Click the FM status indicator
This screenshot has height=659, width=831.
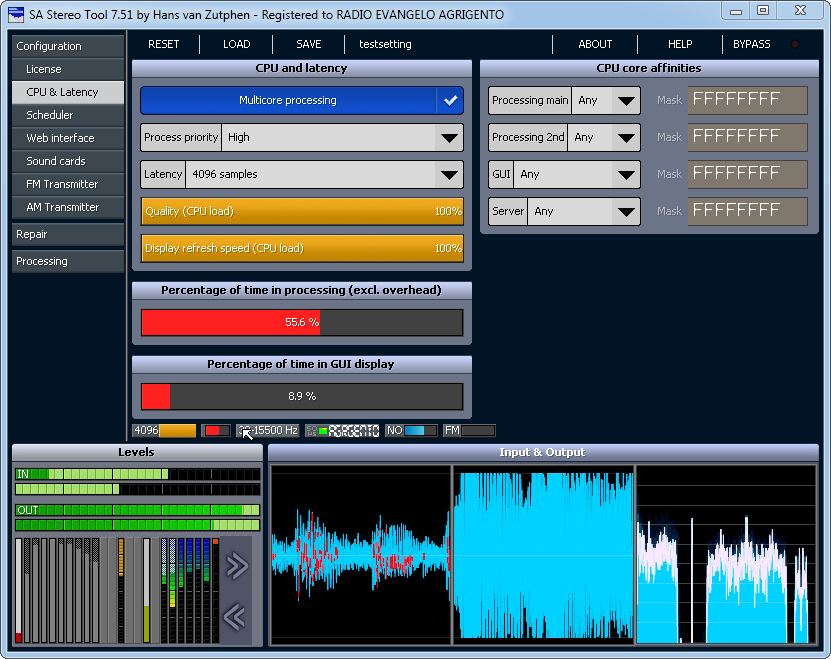tap(469, 430)
